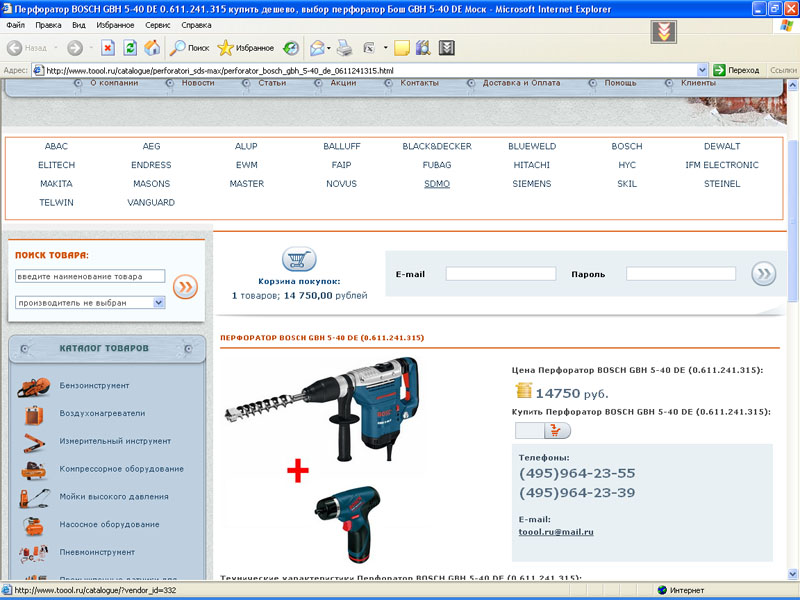The height and width of the screenshot is (600, 800).
Task: Click the purchase quantity field beside the cart icon
Action: pyautogui.click(x=530, y=431)
